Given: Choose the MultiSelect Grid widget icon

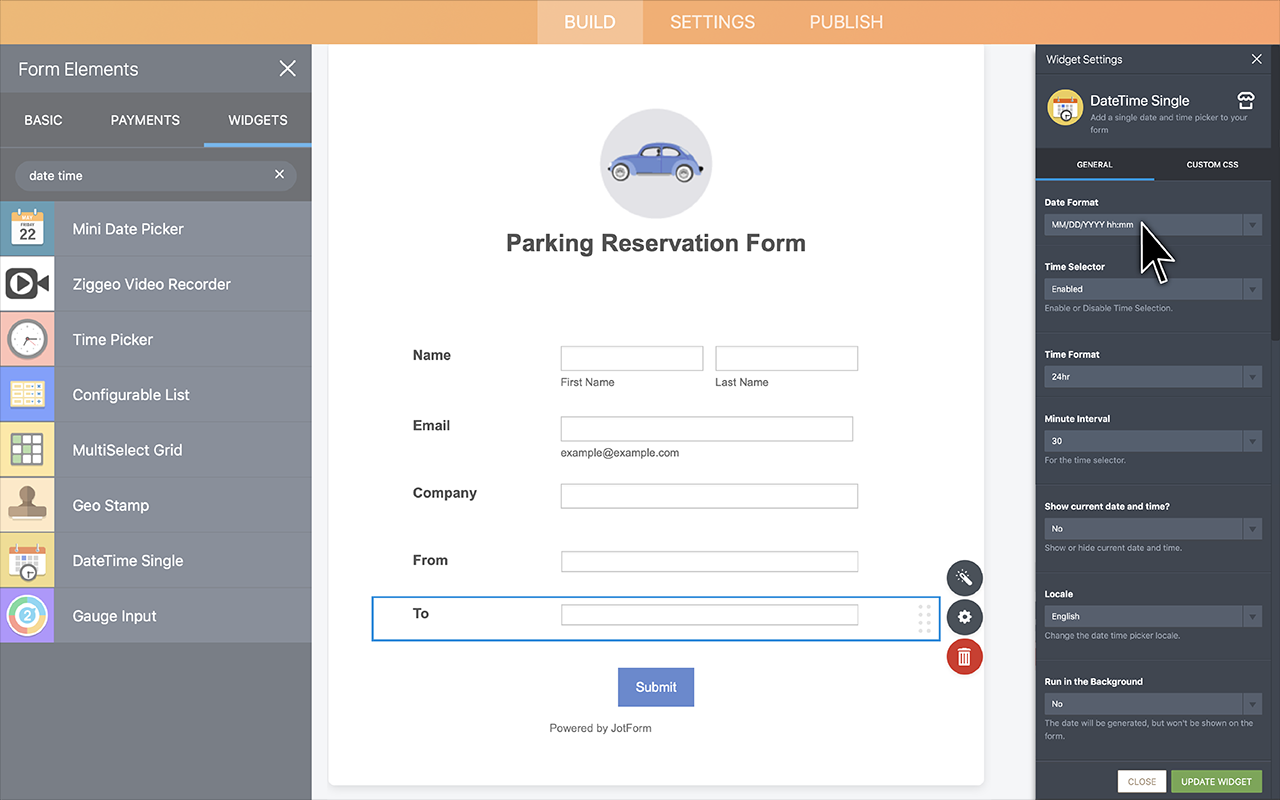Looking at the screenshot, I should [27, 449].
